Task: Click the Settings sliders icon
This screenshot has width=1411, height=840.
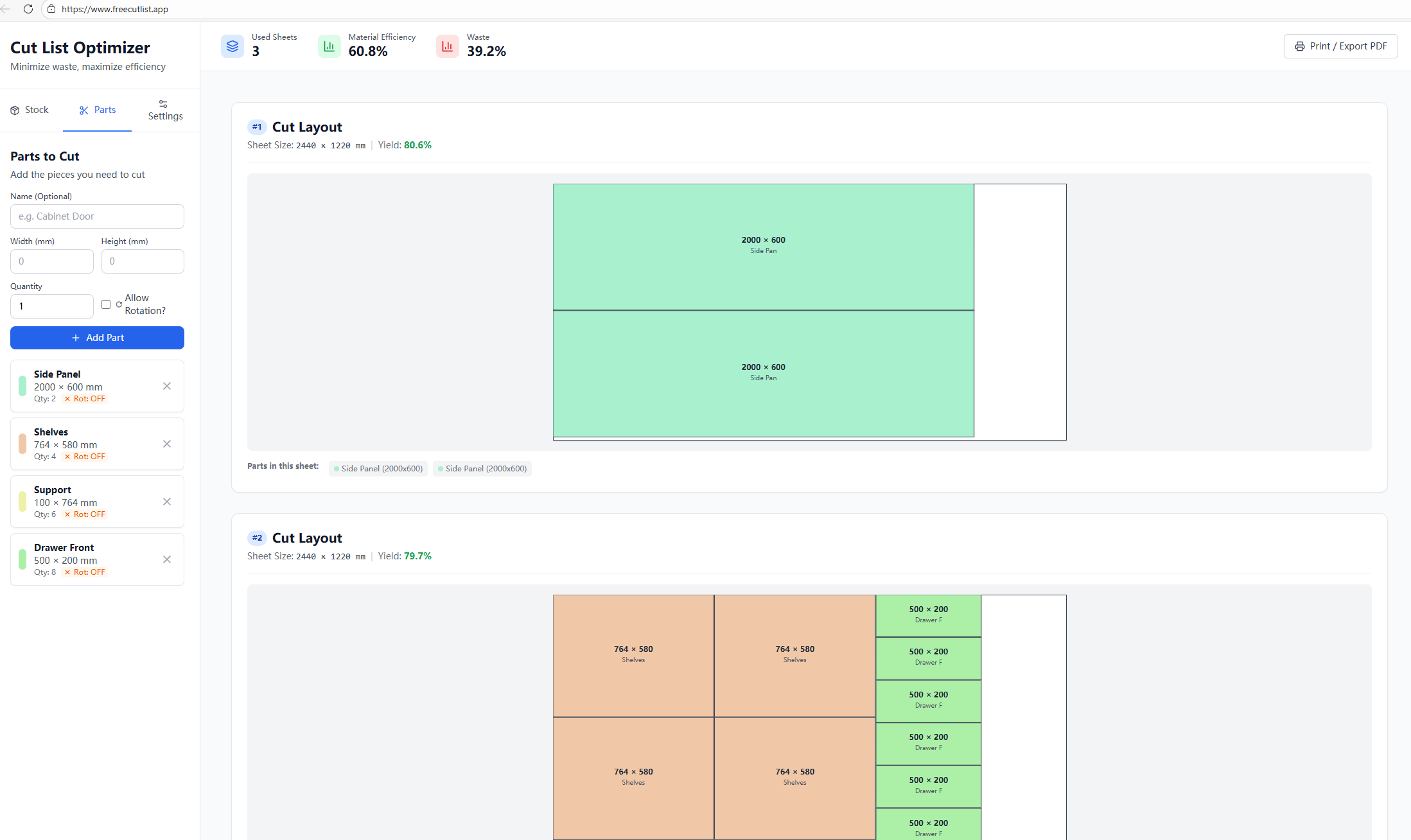Action: pyautogui.click(x=163, y=104)
